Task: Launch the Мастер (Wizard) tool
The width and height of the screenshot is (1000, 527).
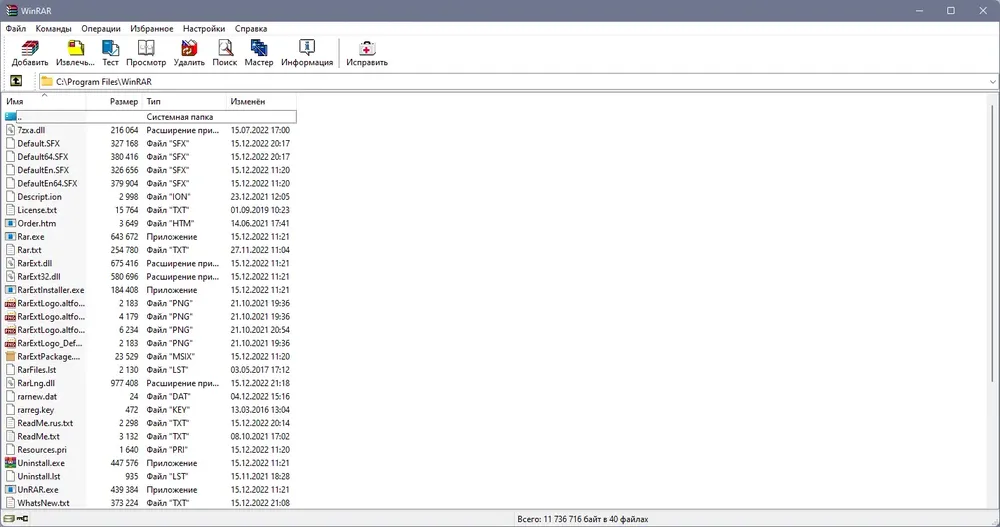Action: (259, 52)
